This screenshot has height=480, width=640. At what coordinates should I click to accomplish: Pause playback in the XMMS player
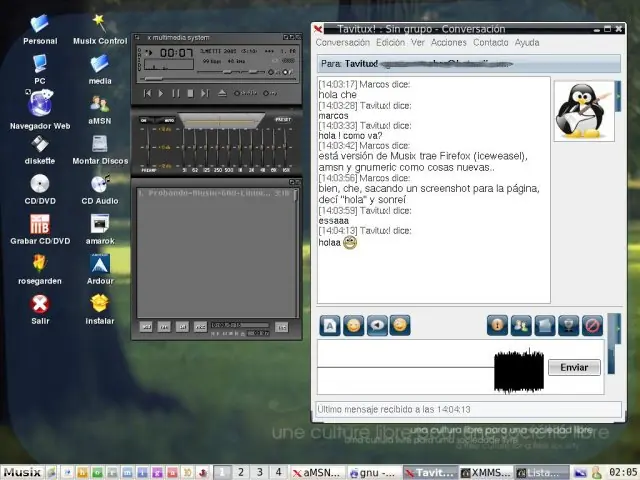[176, 93]
